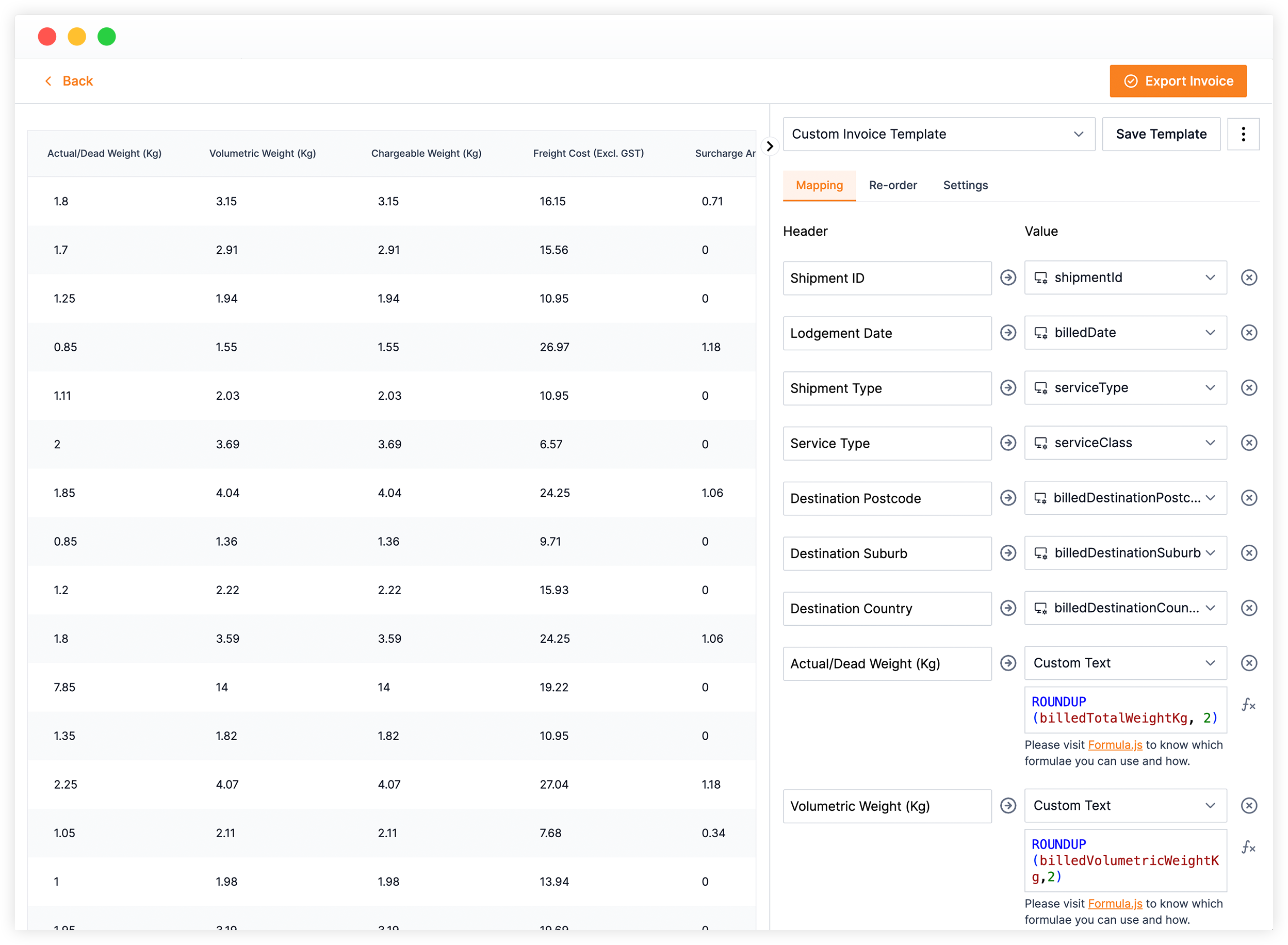Open the Custom Invoice Template dropdown
Image resolution: width=1288 pixels, height=945 pixels.
coord(938,134)
